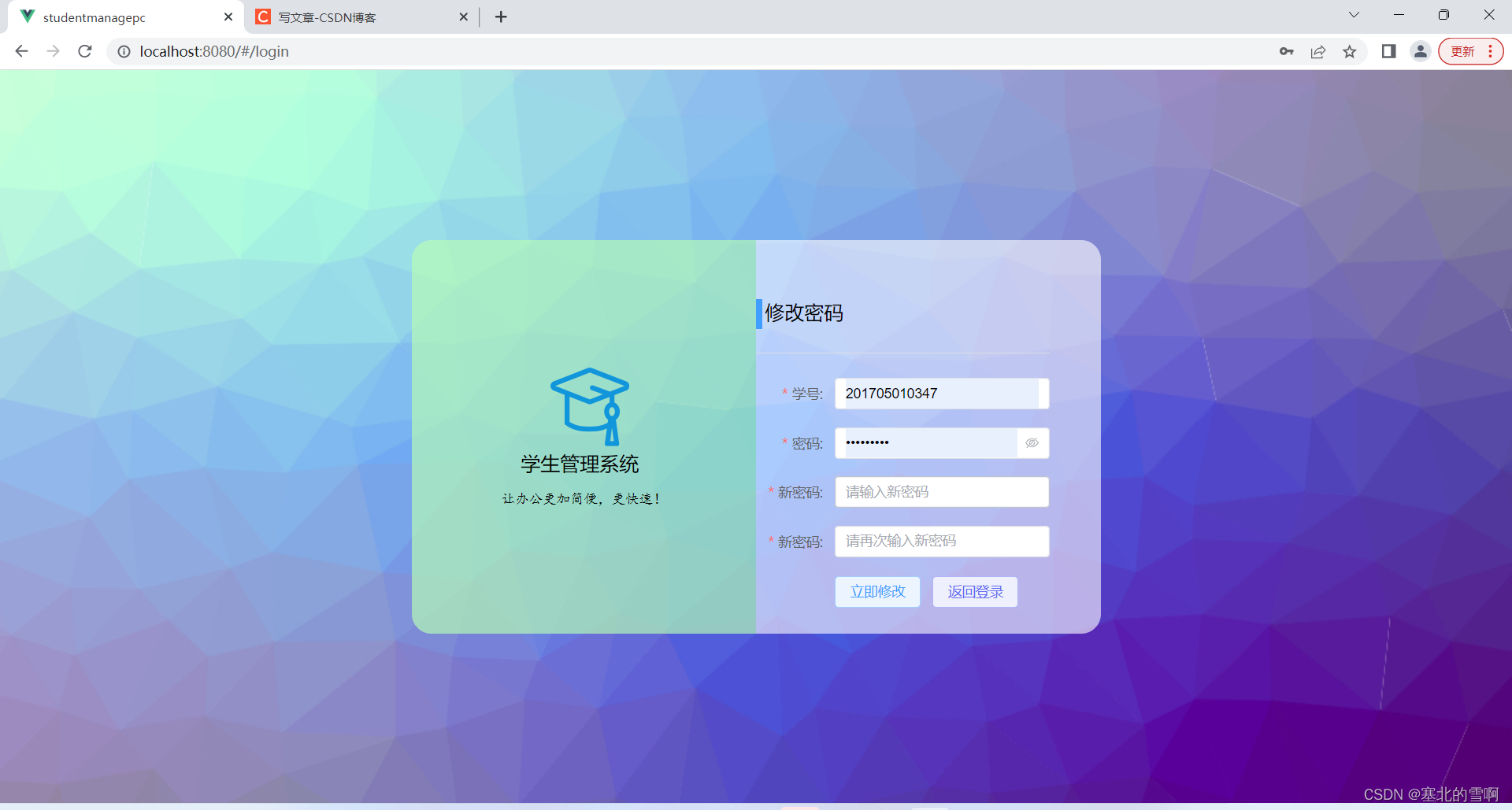Toggle password visibility with the eye icon
Screen dimensions: 1512x810
[x=1032, y=442]
